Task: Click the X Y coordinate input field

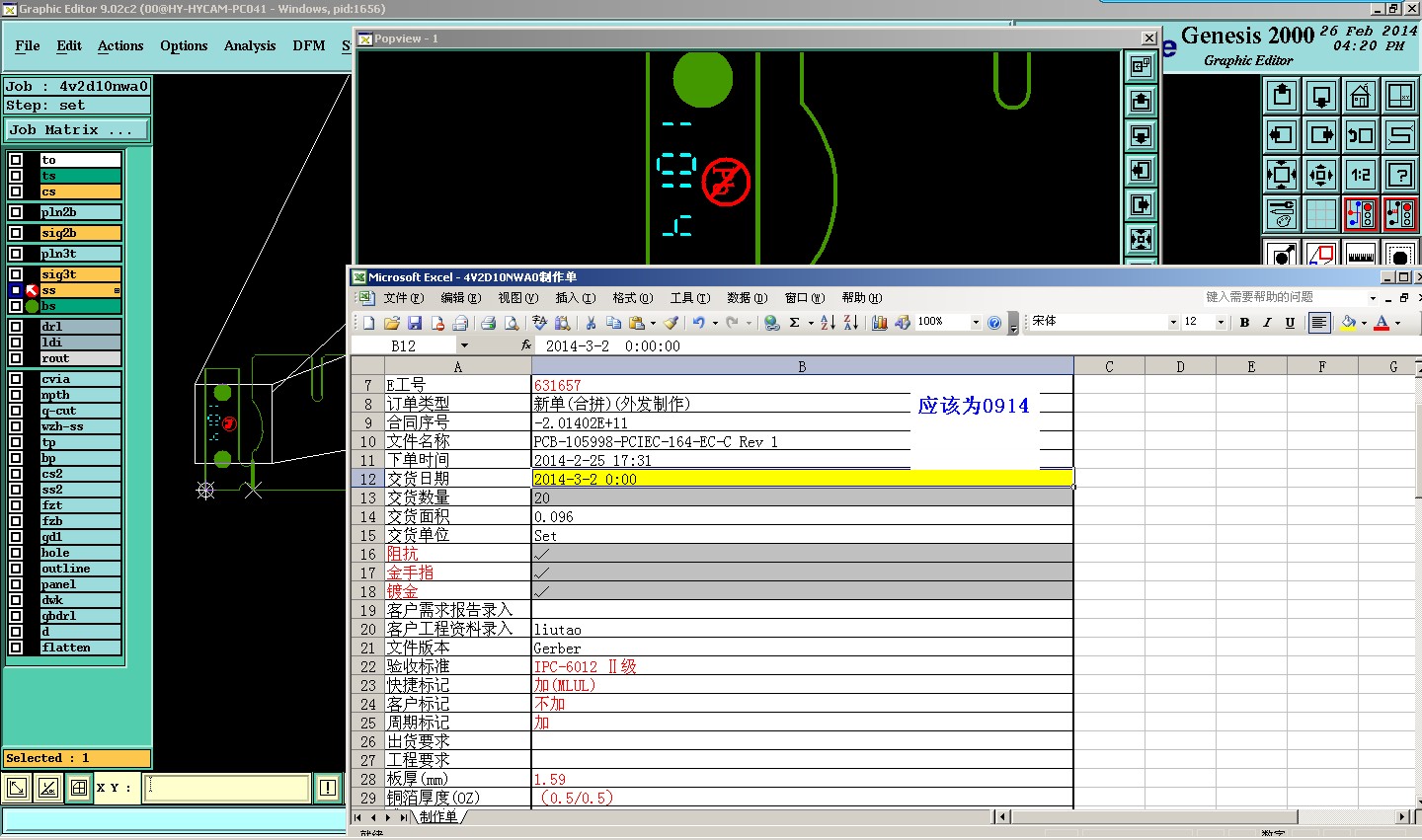Action: (x=227, y=788)
